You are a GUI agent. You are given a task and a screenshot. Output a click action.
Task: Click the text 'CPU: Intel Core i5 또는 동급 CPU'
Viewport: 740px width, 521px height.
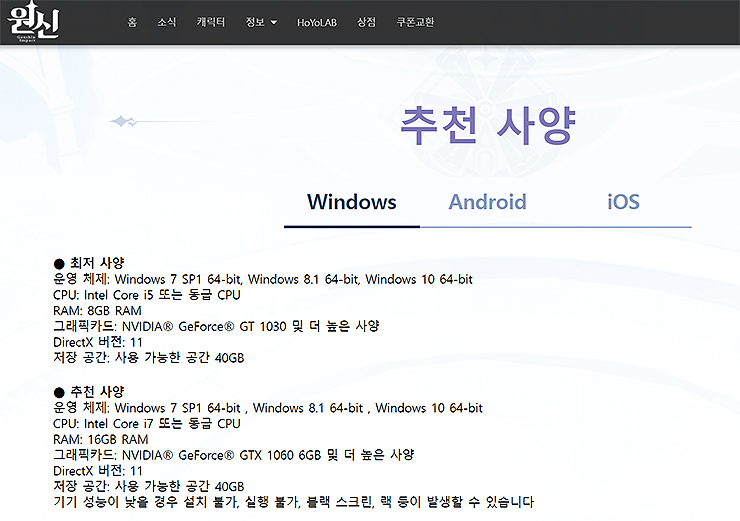tap(147, 295)
